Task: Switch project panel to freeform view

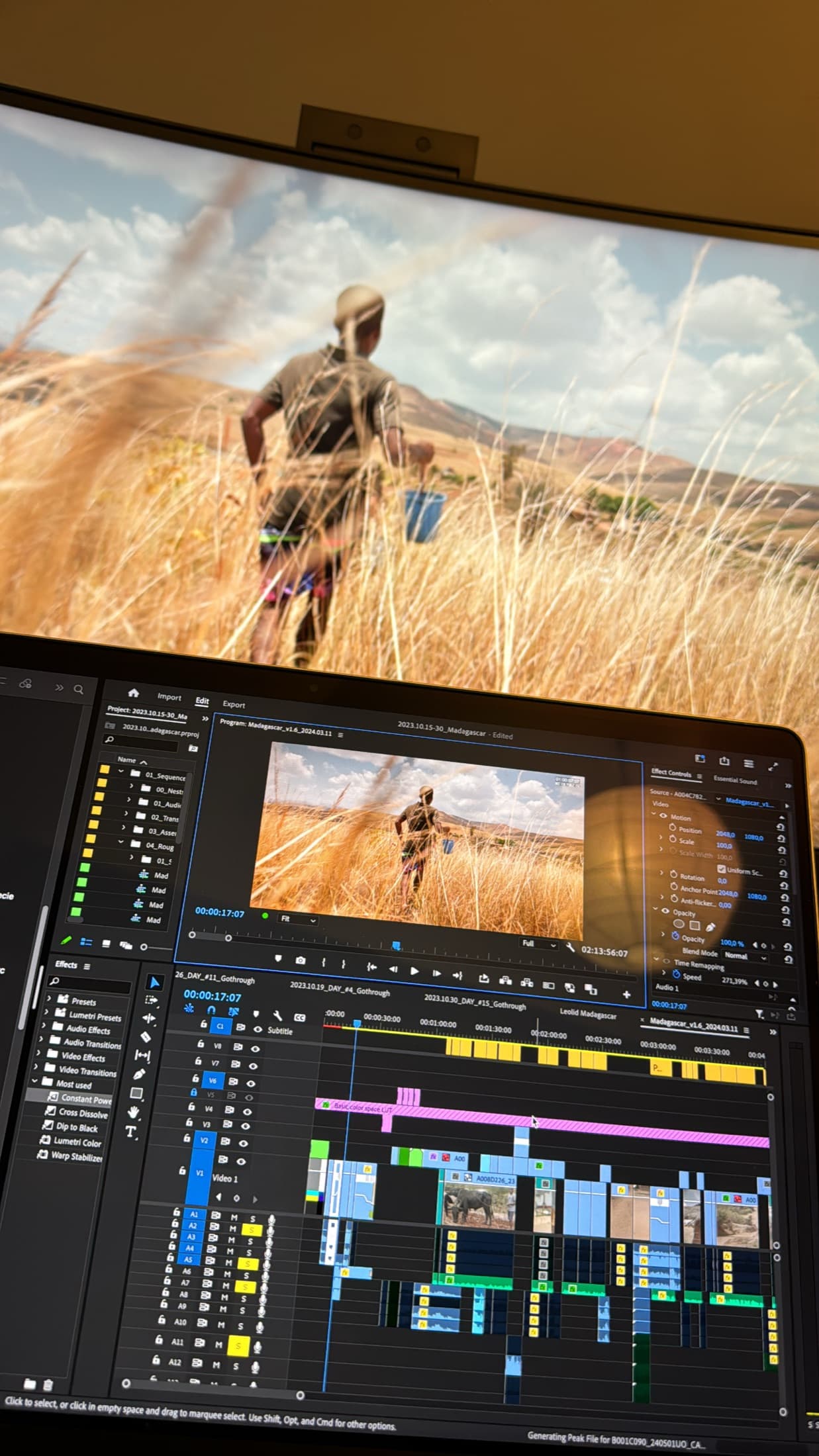Action: coord(126,945)
